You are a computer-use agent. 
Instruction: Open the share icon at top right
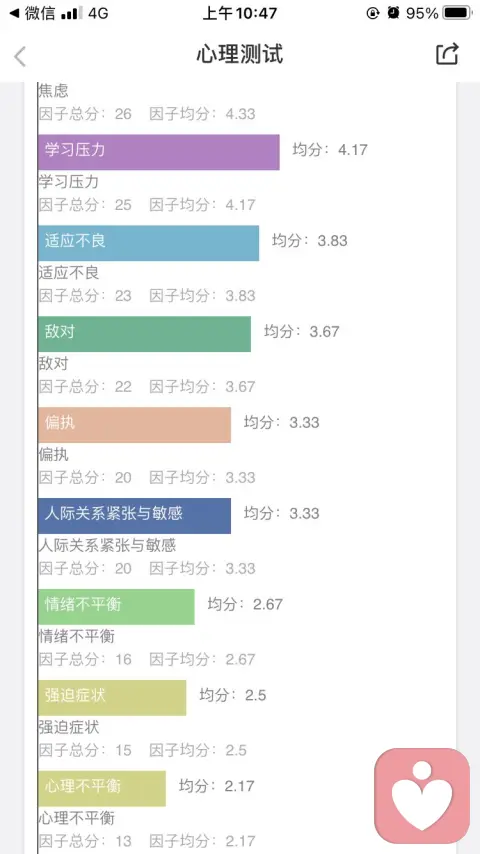[x=447, y=54]
